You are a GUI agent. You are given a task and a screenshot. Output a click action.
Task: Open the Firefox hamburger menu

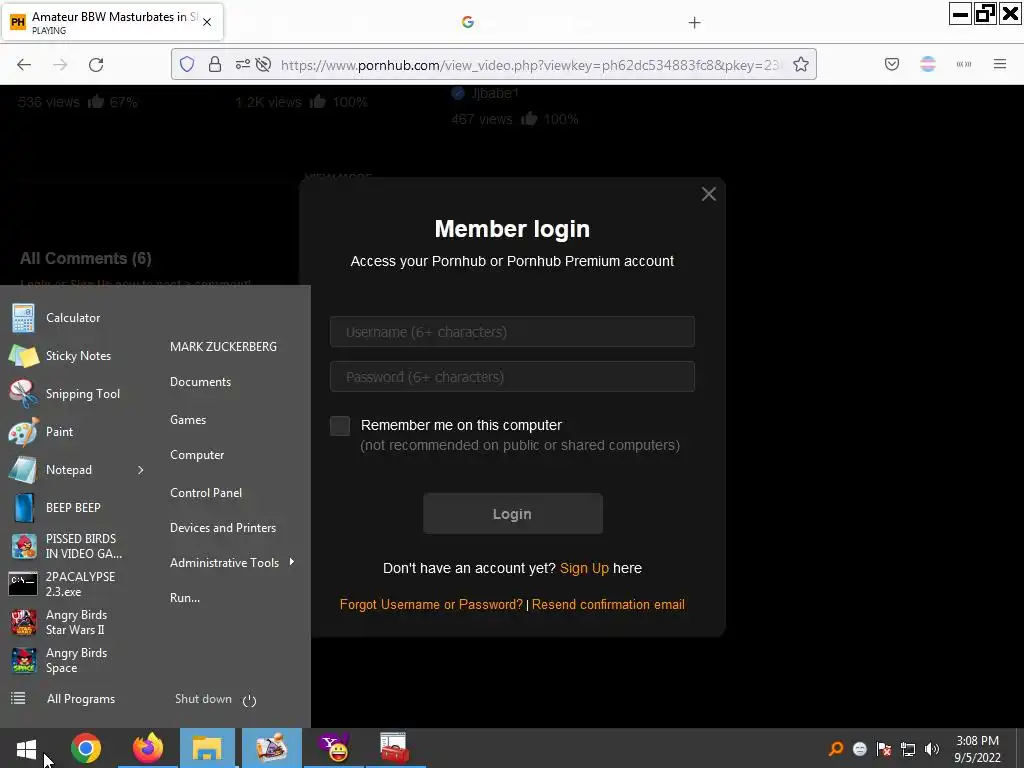click(x=1000, y=64)
